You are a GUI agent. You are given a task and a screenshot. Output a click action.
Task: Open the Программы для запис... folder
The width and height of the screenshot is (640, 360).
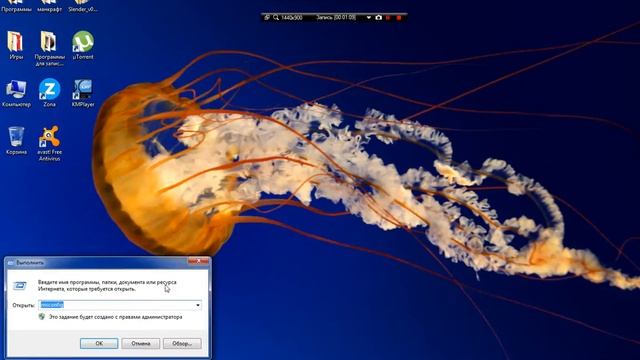[49, 48]
